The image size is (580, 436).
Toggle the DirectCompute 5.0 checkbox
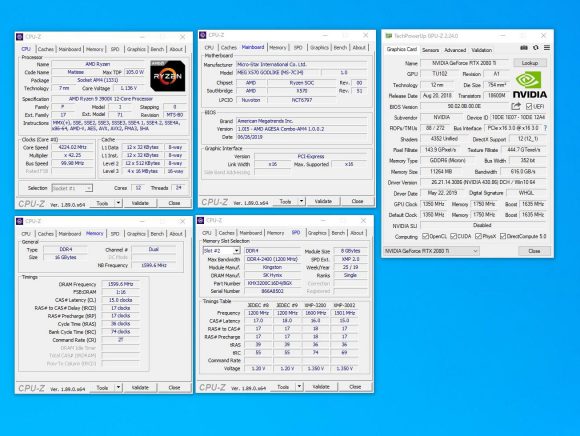click(x=503, y=236)
